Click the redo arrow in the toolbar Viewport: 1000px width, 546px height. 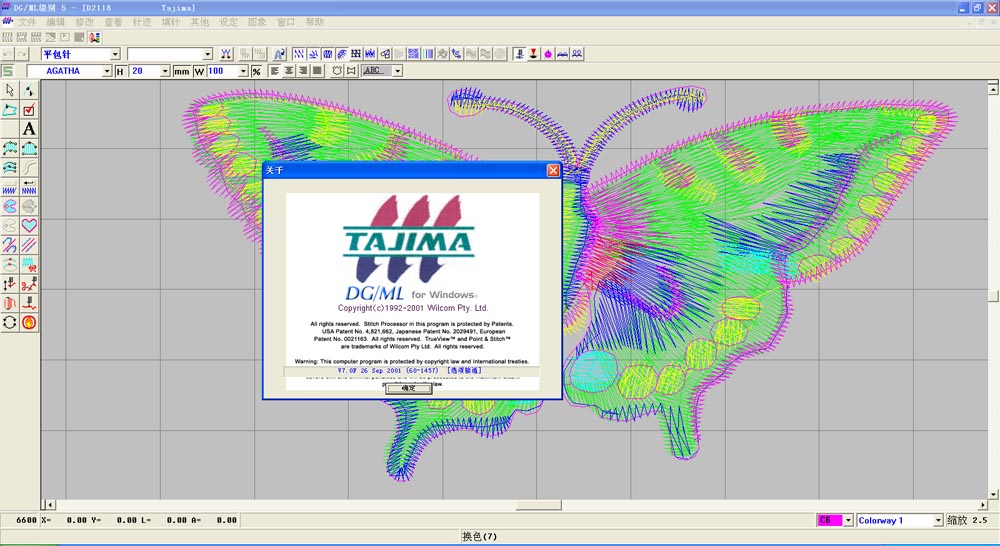coord(22,54)
